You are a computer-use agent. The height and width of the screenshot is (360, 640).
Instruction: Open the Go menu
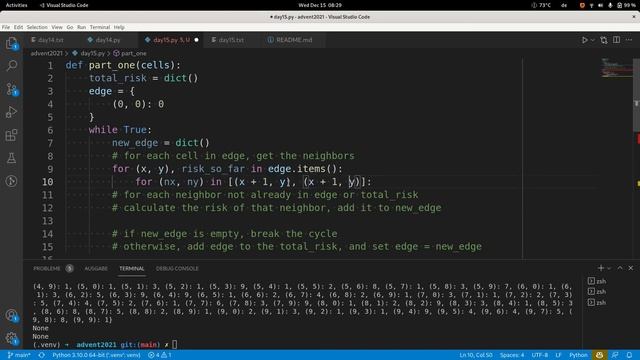click(70, 27)
